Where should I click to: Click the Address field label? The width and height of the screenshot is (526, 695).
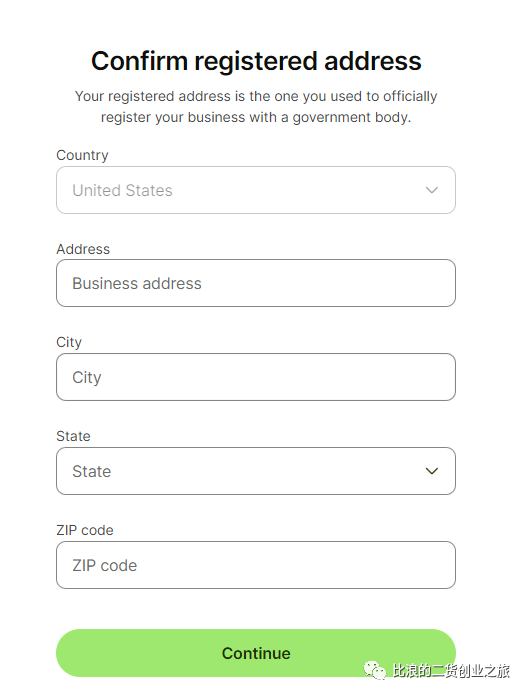pyautogui.click(x=83, y=249)
